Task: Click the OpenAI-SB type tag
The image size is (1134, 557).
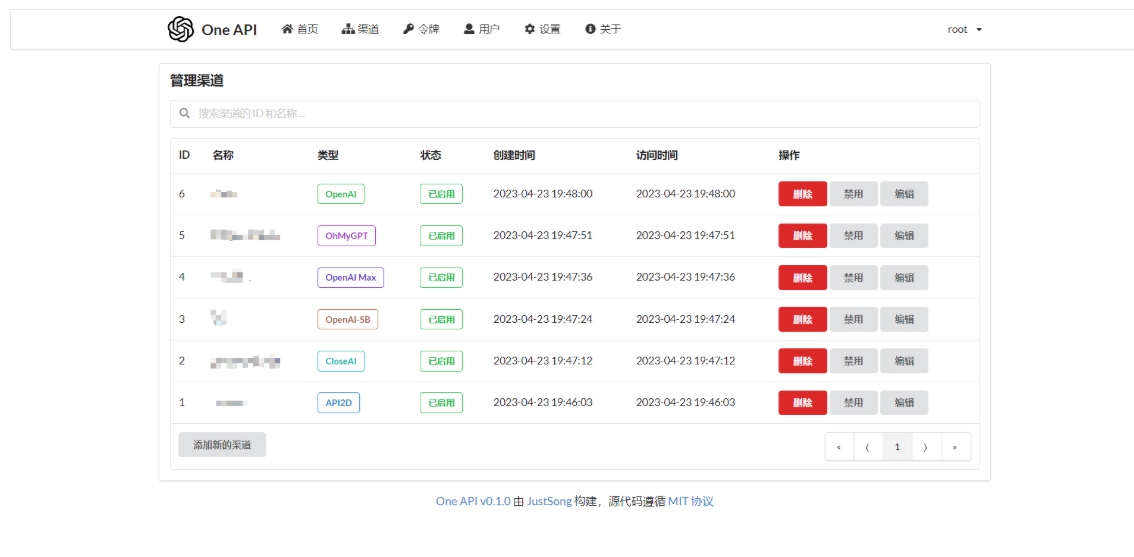Action: pyautogui.click(x=348, y=319)
